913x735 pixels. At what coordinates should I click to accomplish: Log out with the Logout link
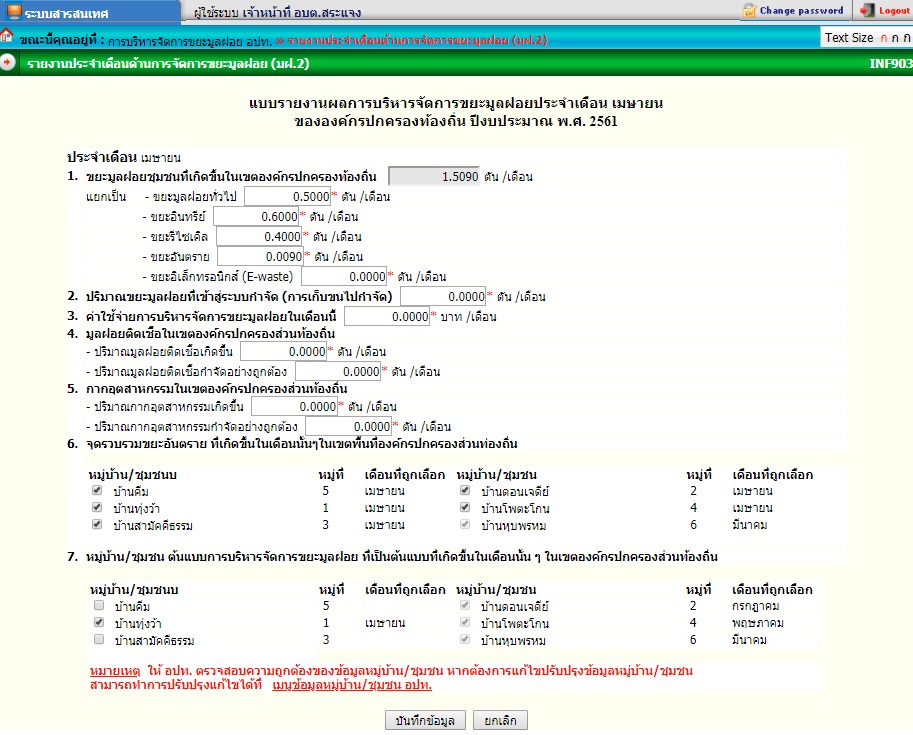pos(894,10)
